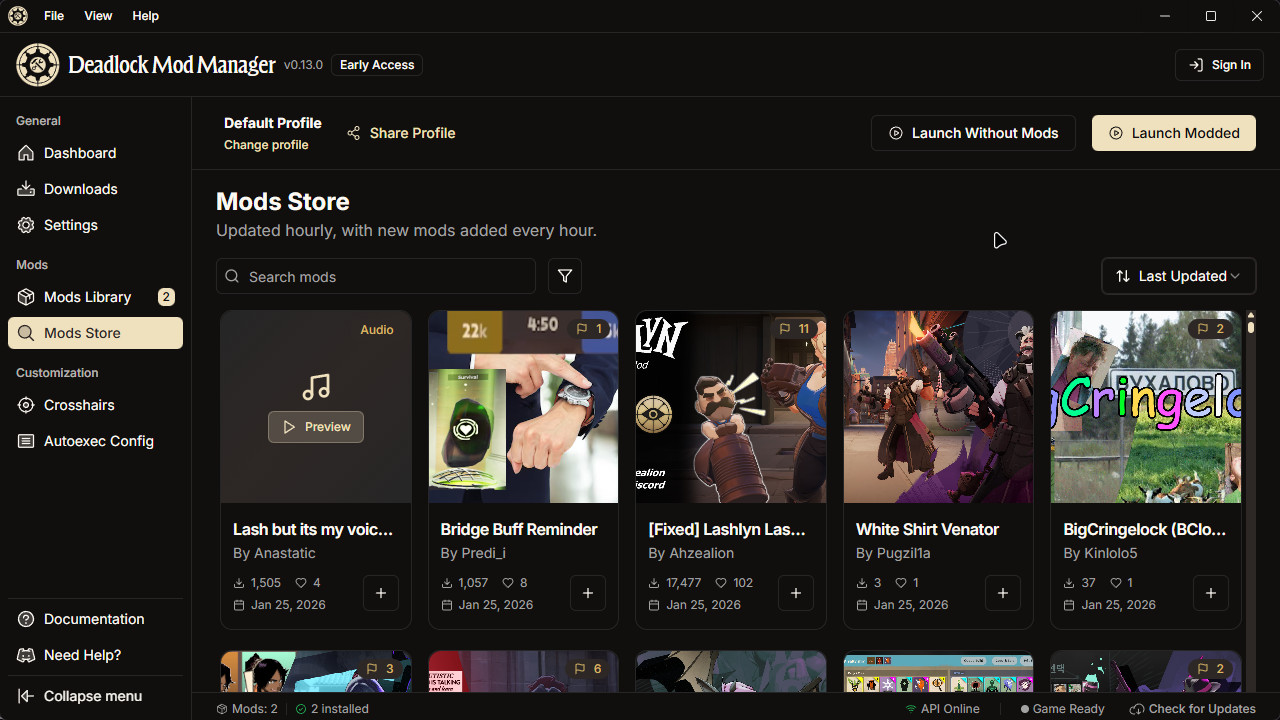Open the filter icon beside search
The image size is (1280, 720).
tap(564, 276)
